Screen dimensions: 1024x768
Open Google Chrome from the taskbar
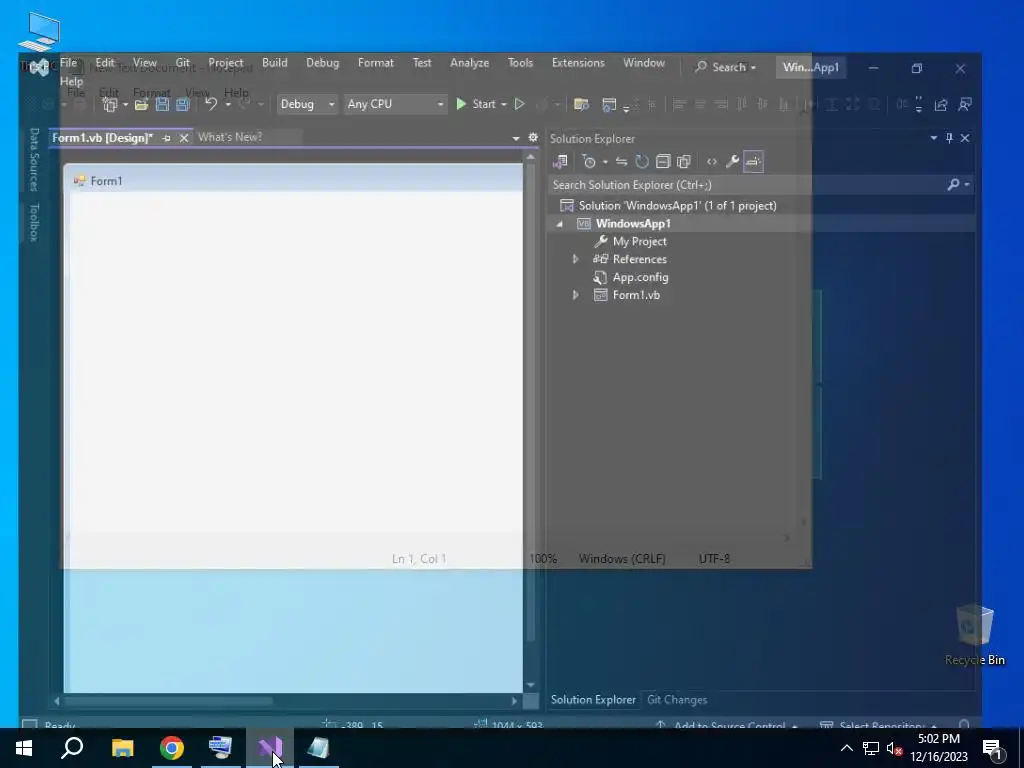pyautogui.click(x=172, y=748)
